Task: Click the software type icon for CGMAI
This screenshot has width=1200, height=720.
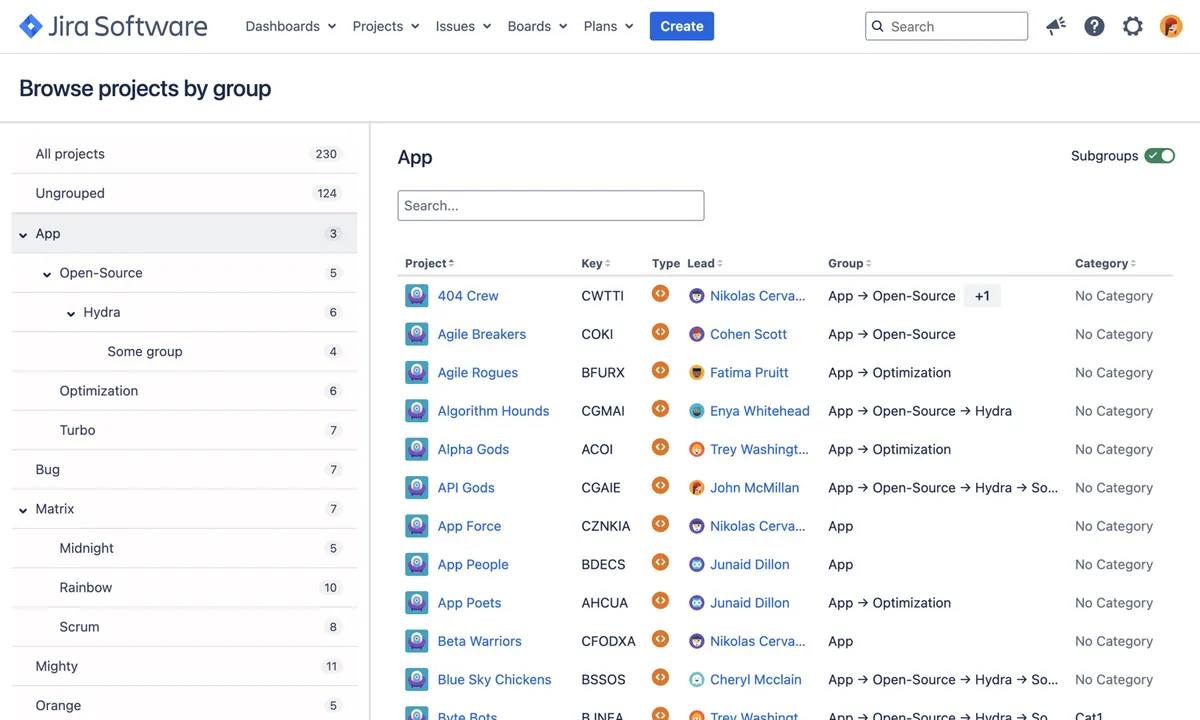Action: 660,409
